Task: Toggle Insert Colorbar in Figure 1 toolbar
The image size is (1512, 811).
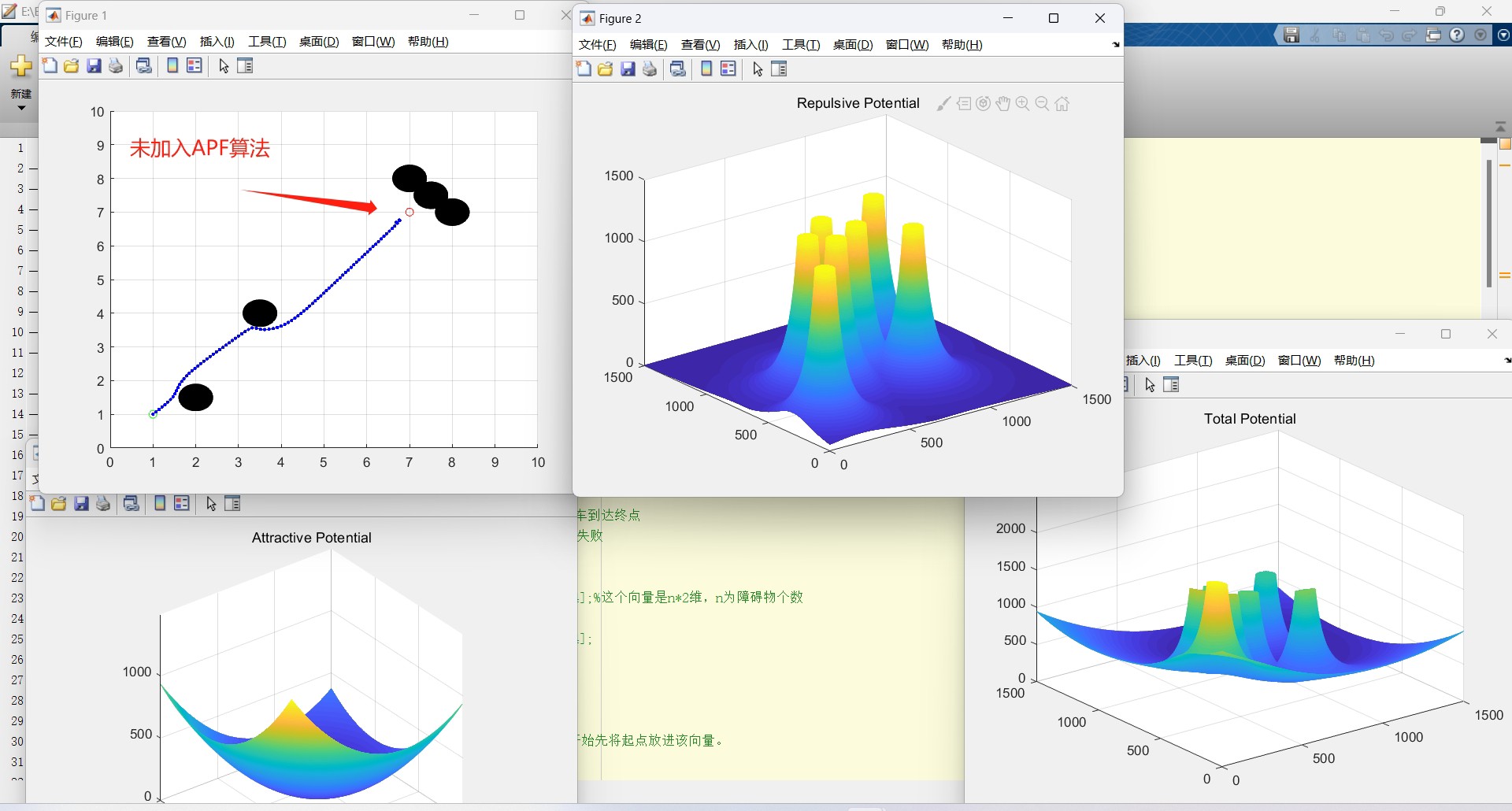Action: (x=172, y=66)
